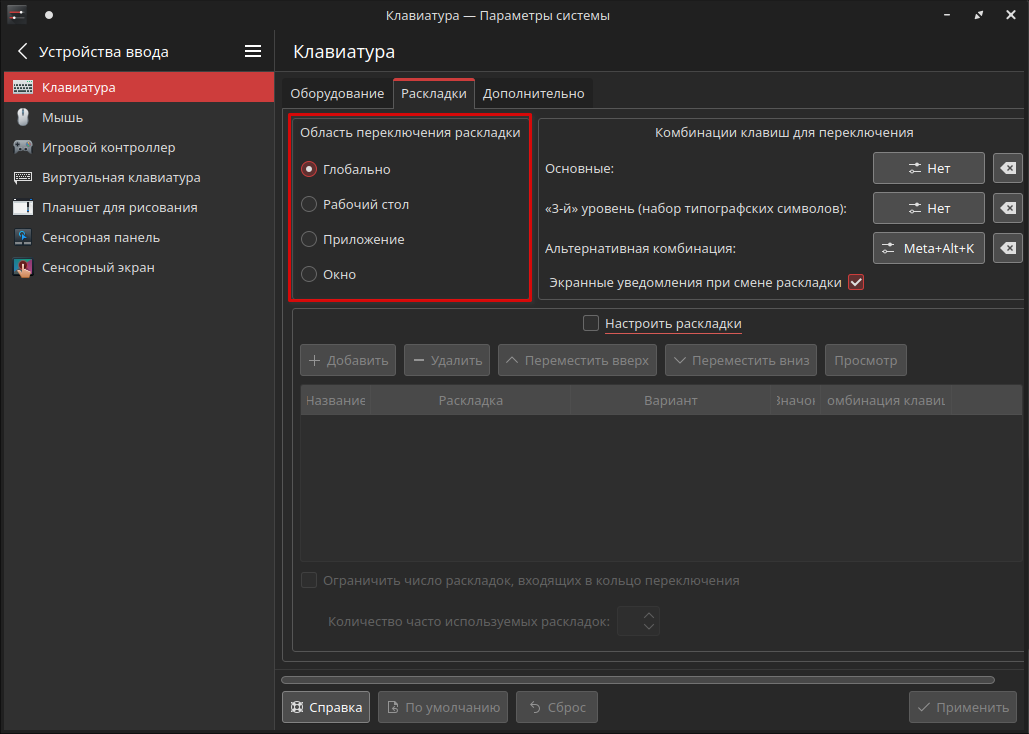
Task: Click the touchscreen hand icon
Action: (x=23, y=268)
